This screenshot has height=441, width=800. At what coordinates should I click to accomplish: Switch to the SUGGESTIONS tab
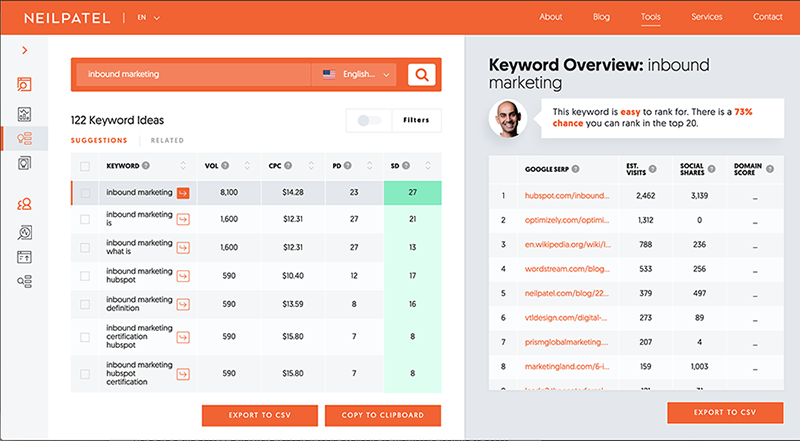pyautogui.click(x=99, y=140)
